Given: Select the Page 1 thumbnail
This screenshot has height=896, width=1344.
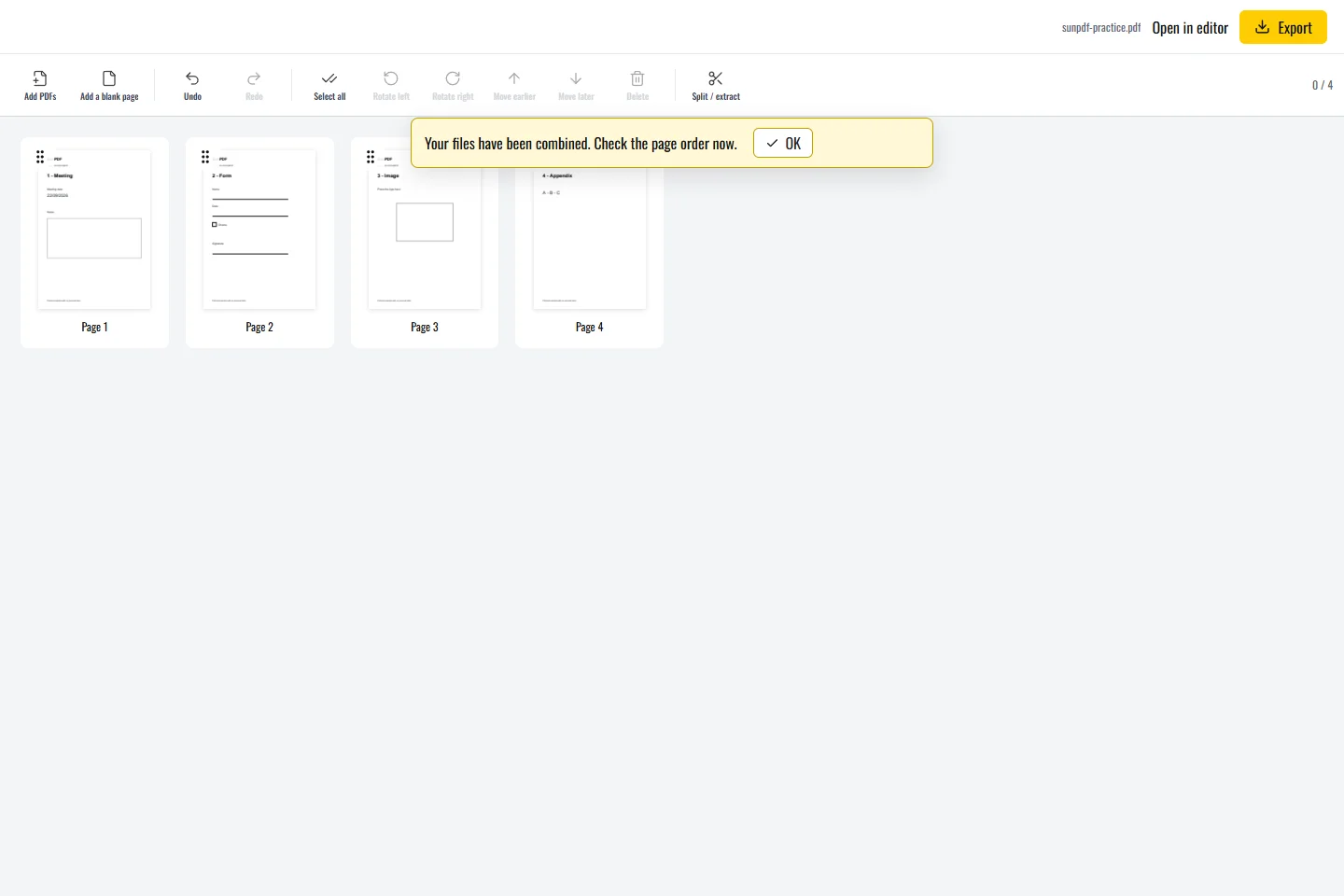Looking at the screenshot, I should [x=94, y=230].
